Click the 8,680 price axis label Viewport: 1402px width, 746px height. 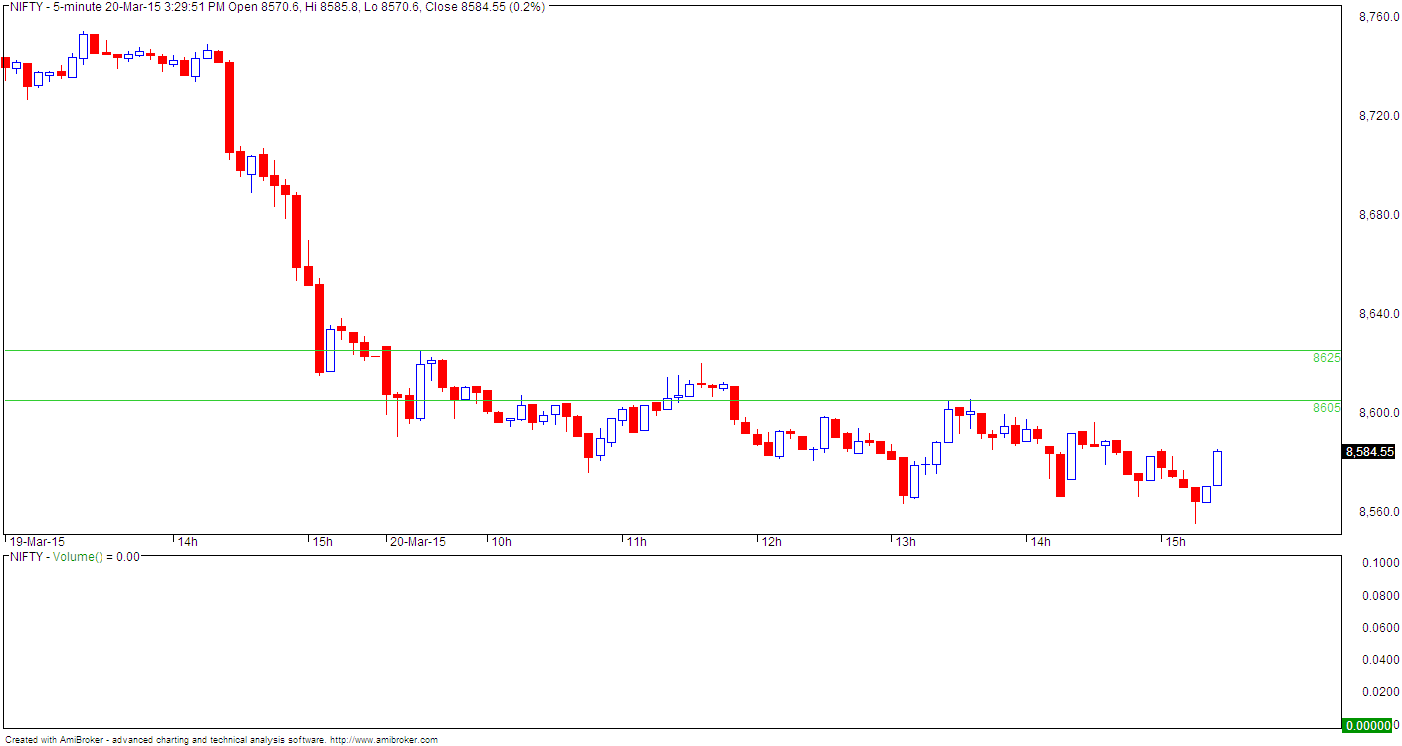[1377, 215]
